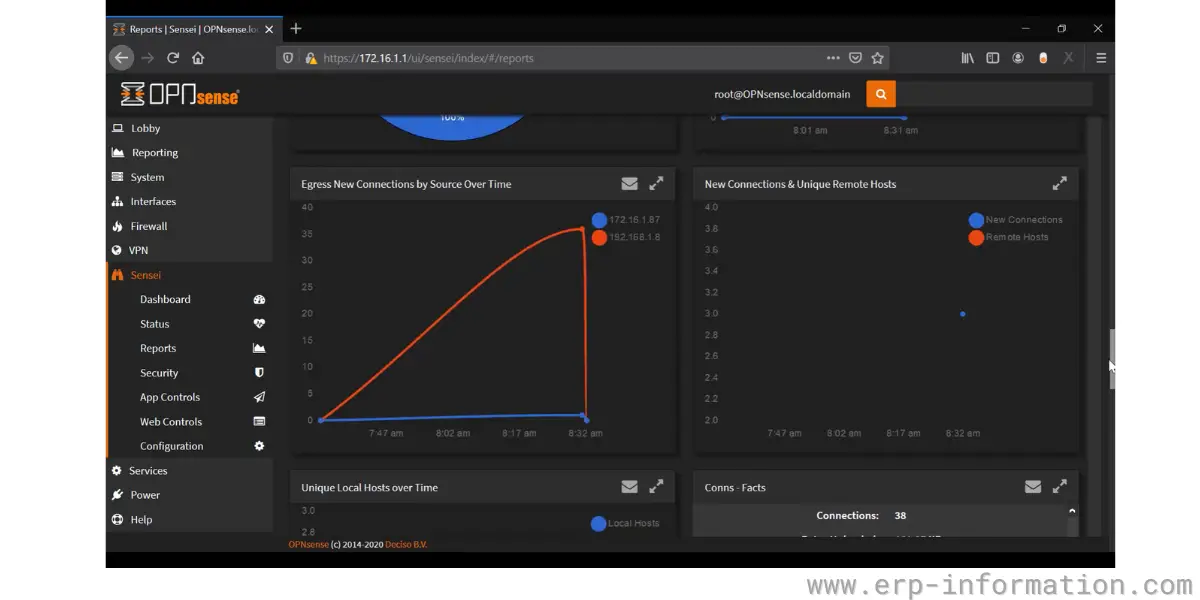The image size is (1200, 600).
Task: Open the library icon in toolbar
Action: point(967,58)
